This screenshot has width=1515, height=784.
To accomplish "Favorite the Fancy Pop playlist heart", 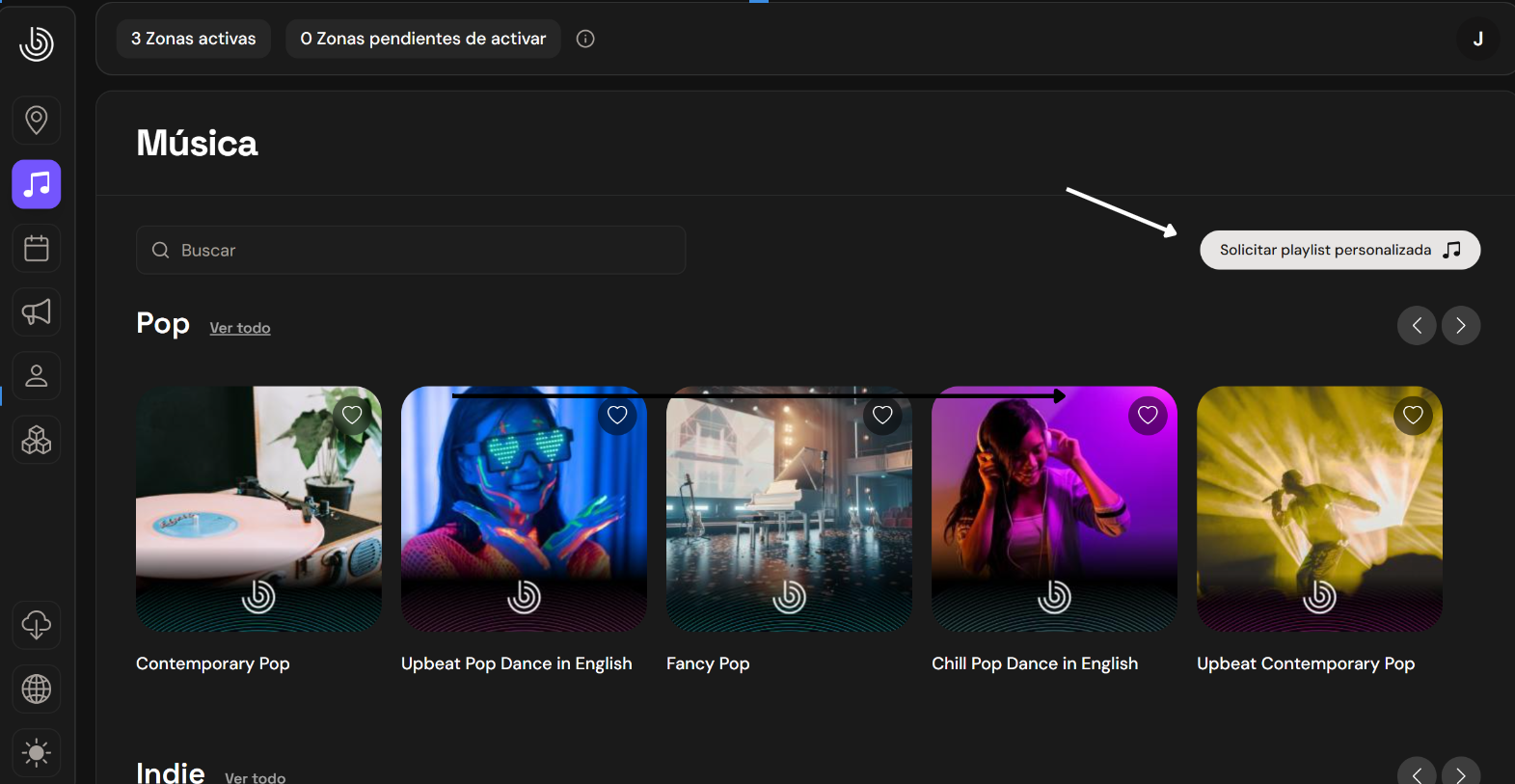I will [882, 415].
